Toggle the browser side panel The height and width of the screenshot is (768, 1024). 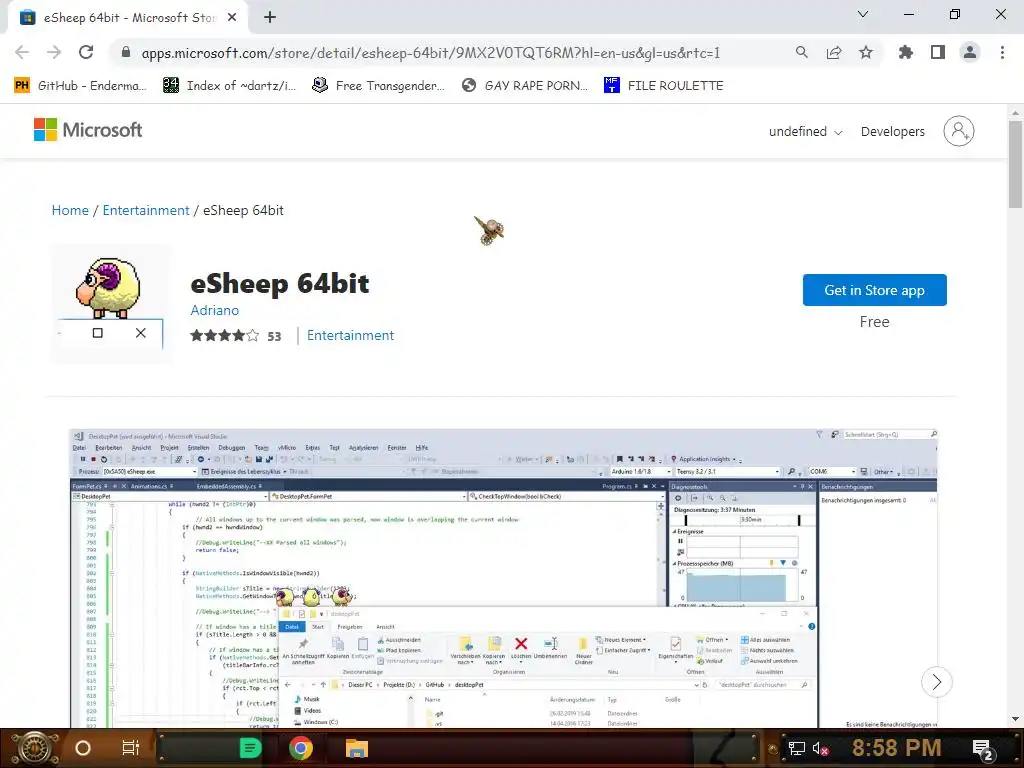pos(937,52)
